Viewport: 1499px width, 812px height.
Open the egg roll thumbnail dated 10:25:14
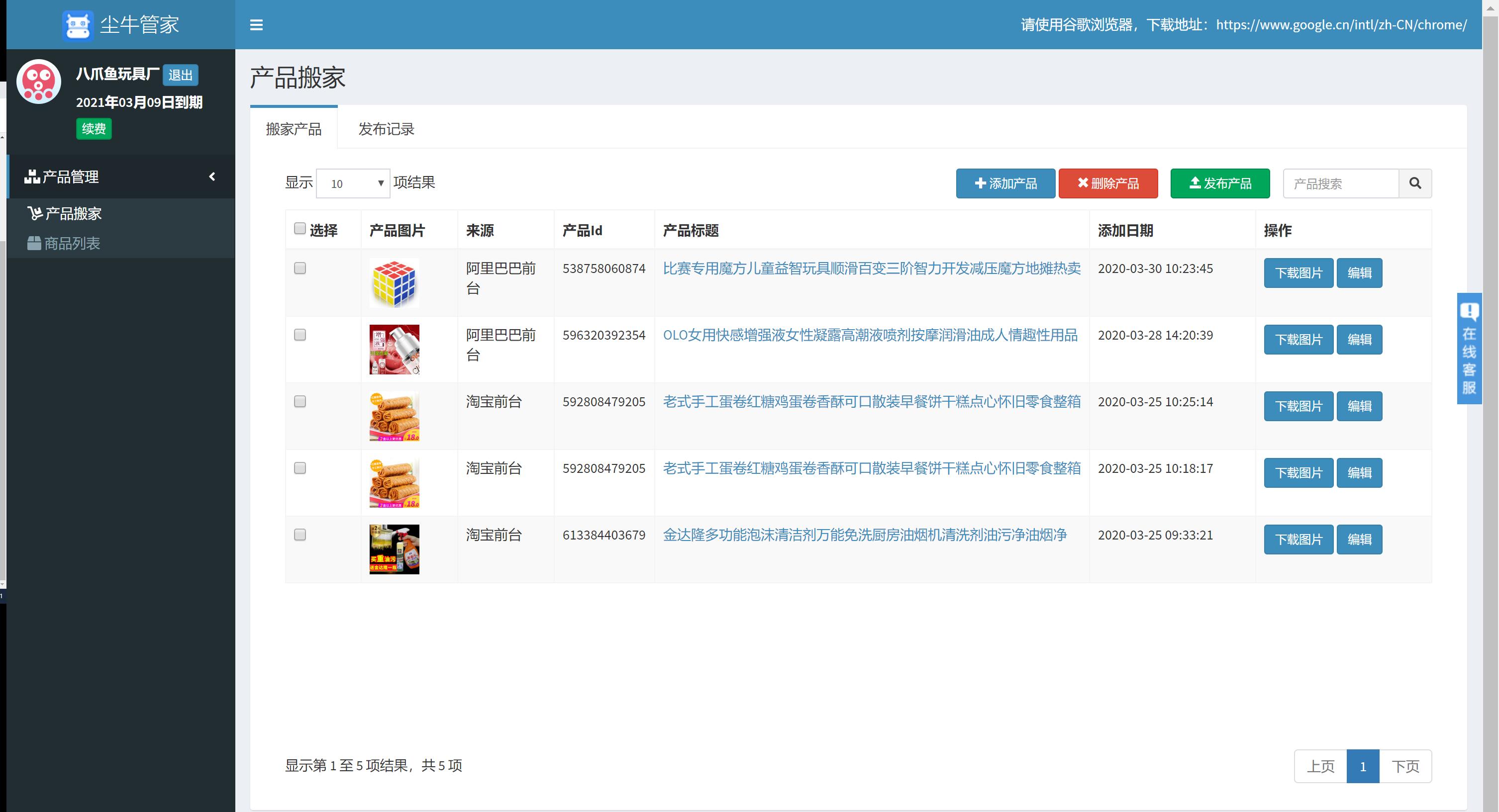(395, 416)
